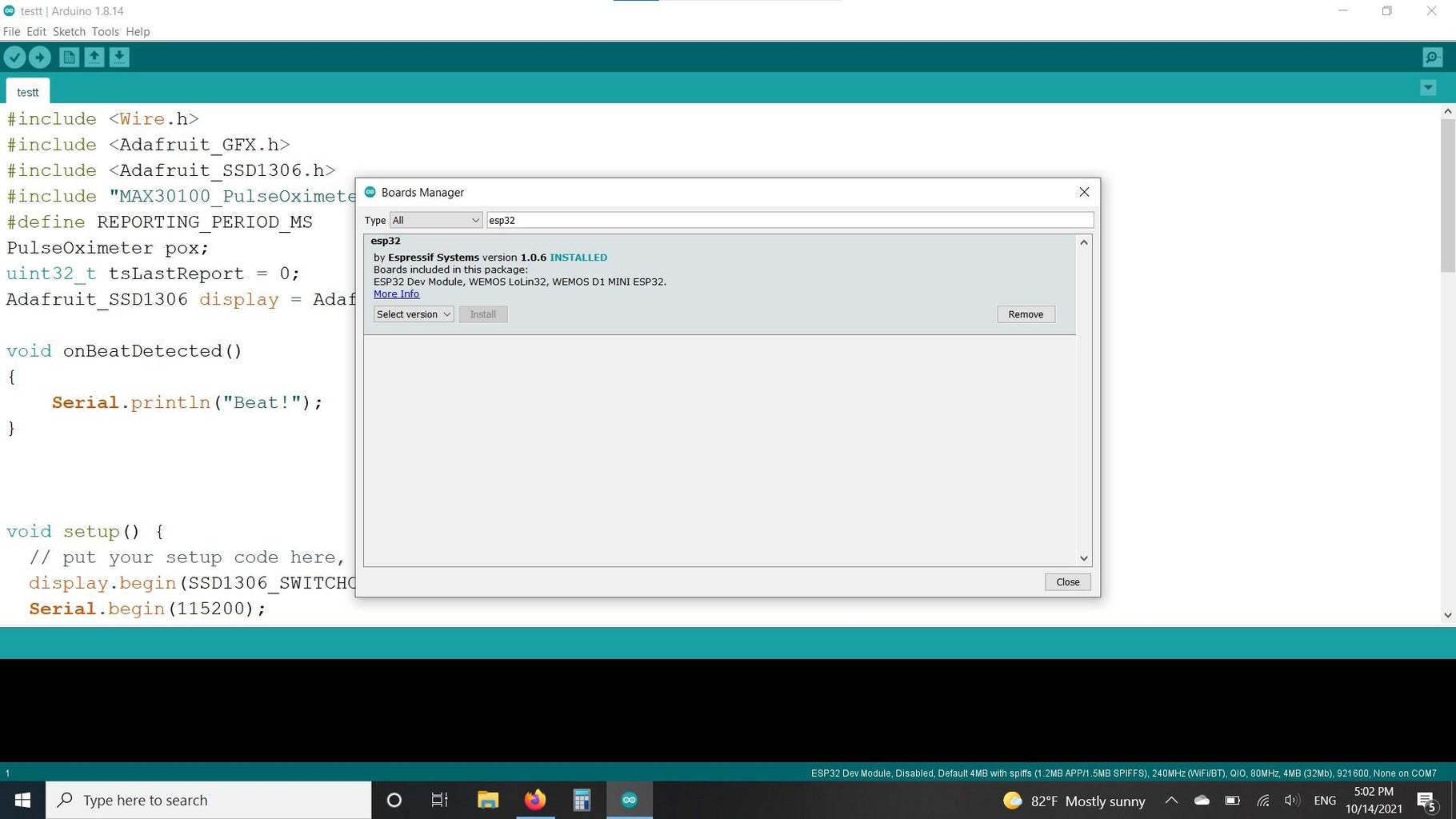The image size is (1456, 819).
Task: Open the File menu
Action: click(x=12, y=32)
